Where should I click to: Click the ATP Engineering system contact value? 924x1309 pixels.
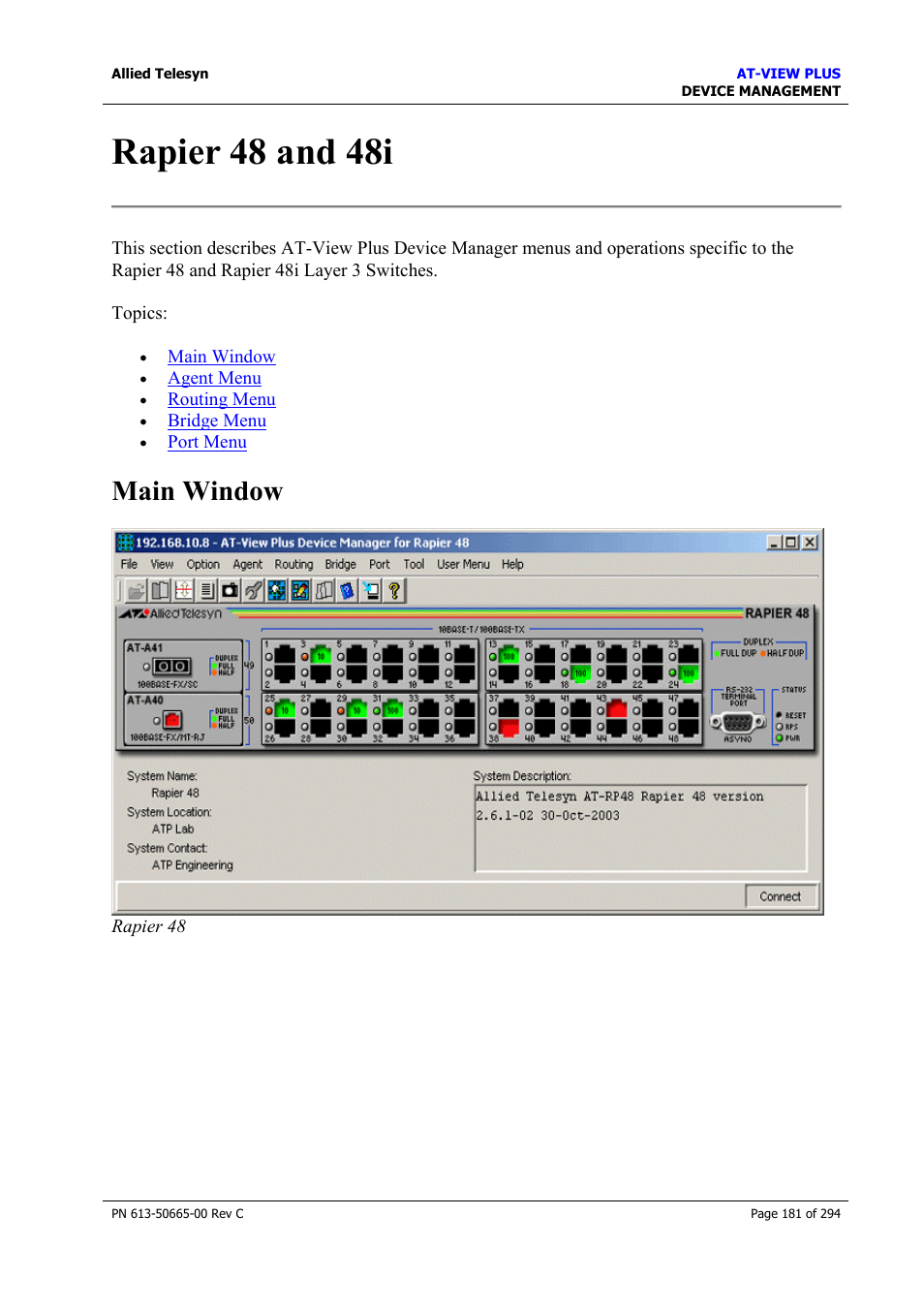click(x=192, y=865)
